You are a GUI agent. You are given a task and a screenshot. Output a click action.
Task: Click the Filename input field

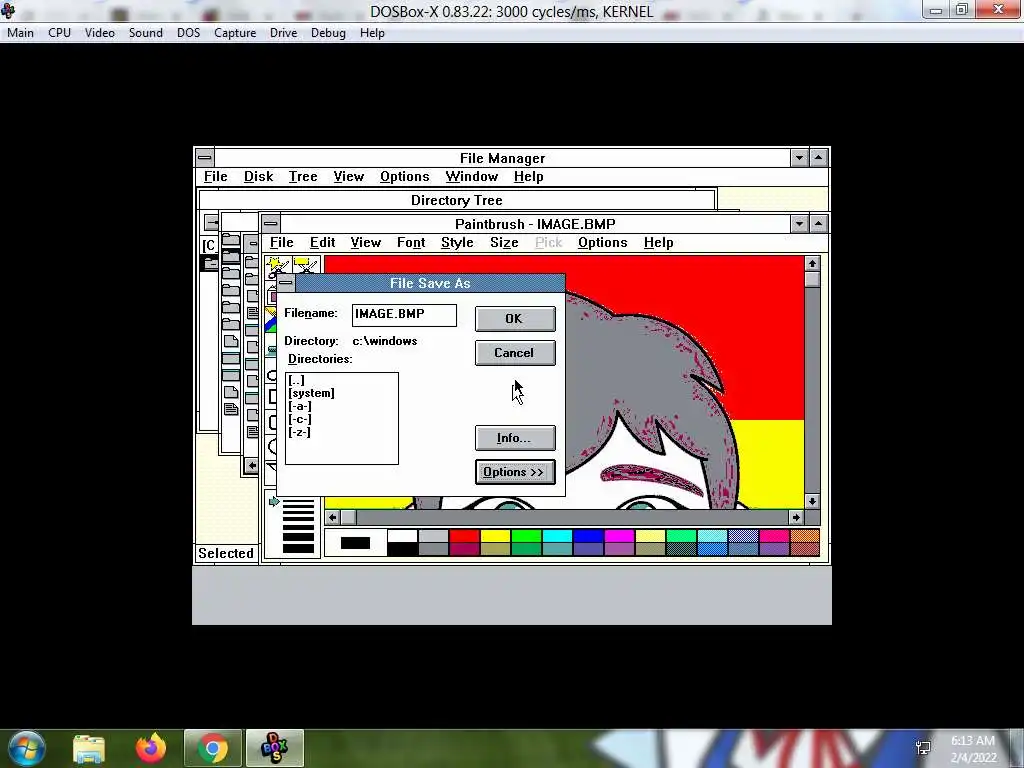pos(404,315)
